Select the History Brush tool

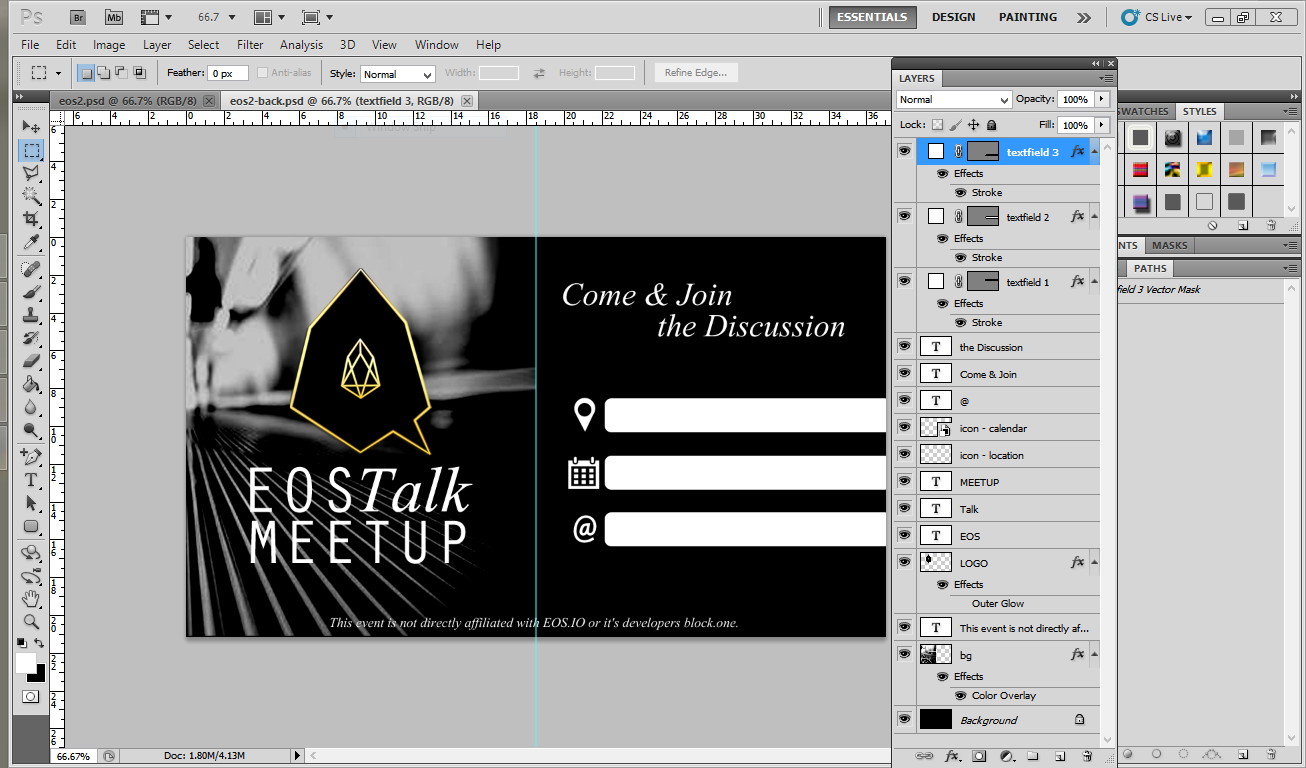click(x=31, y=338)
